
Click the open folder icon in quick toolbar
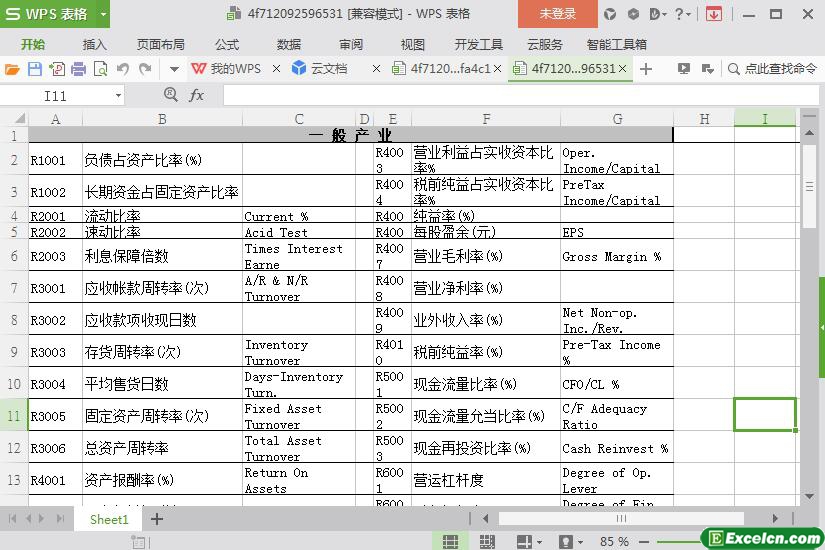click(12, 69)
